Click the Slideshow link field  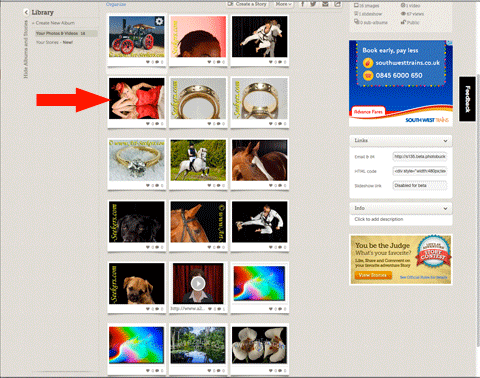click(420, 185)
